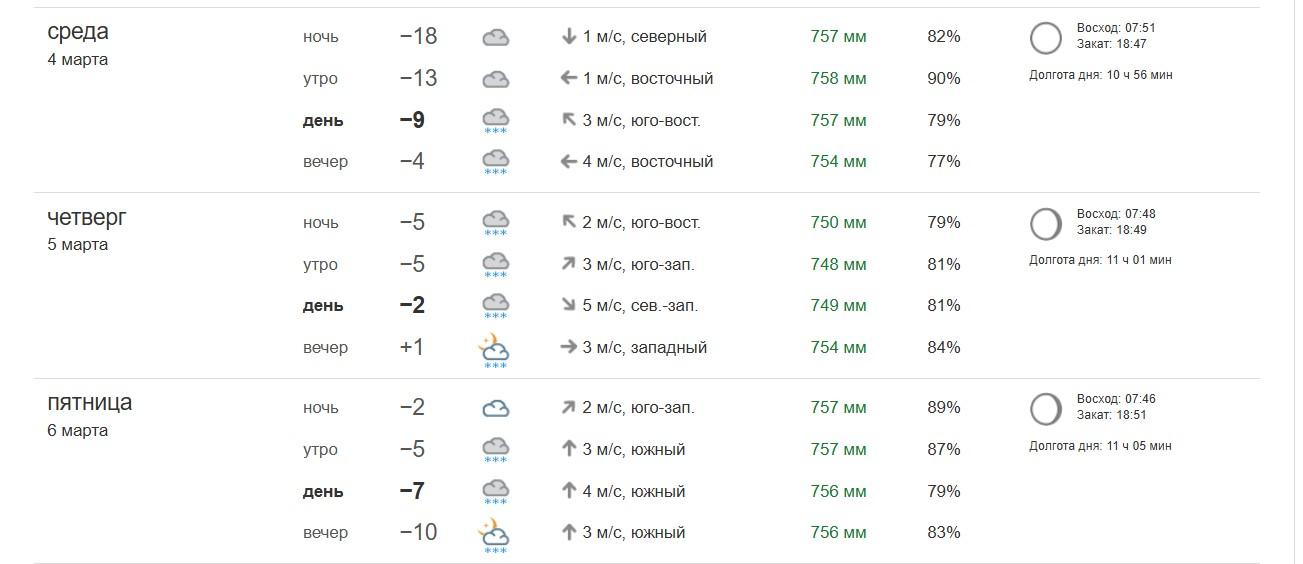
Task: Click the moon phase icon for Thursday
Action: pos(1045,224)
